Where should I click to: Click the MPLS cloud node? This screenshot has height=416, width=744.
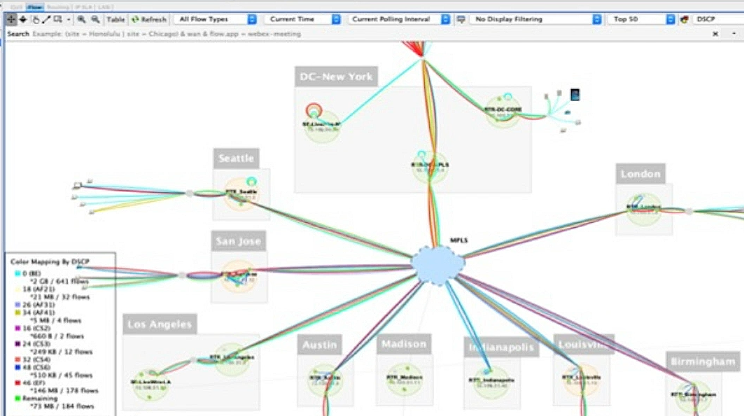[x=438, y=264]
